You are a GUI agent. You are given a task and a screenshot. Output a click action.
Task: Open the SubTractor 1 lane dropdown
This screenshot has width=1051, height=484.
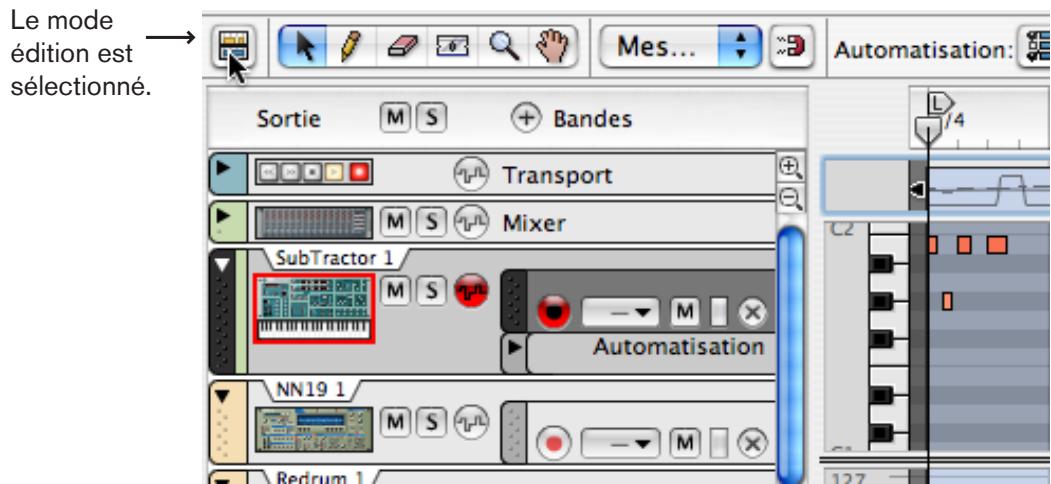coord(620,312)
